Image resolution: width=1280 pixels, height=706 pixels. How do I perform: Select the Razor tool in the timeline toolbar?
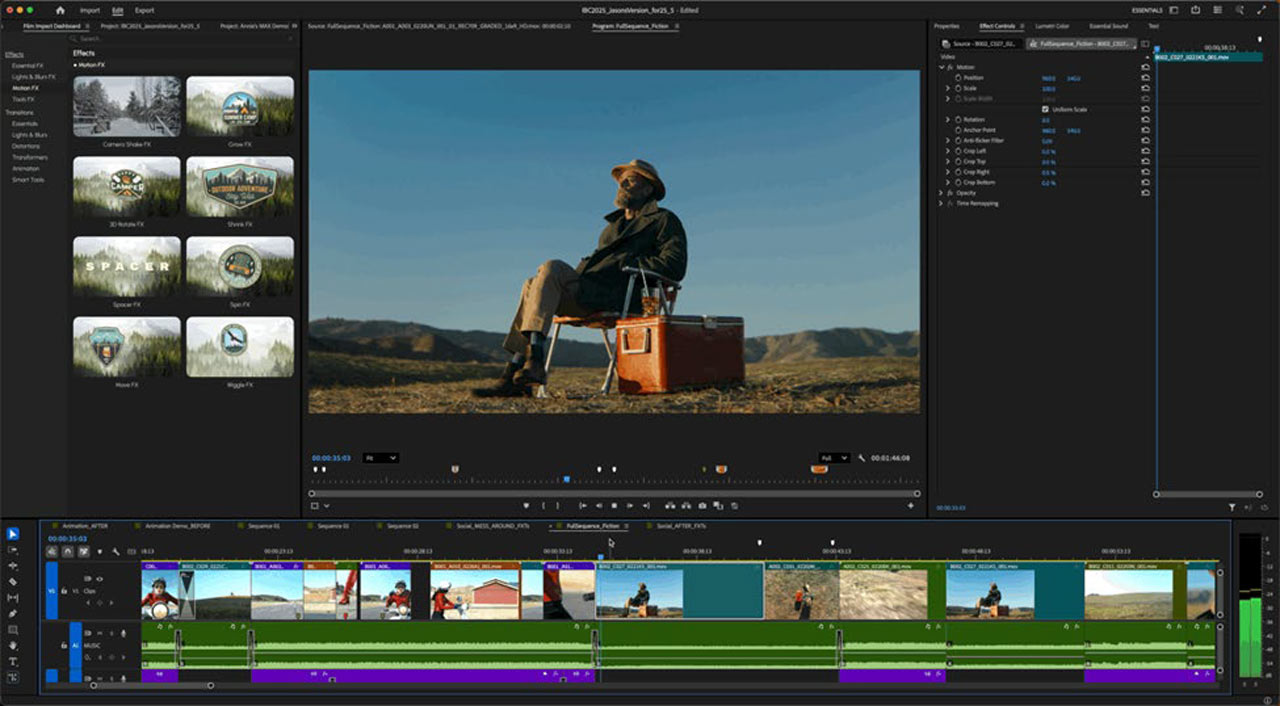13,579
